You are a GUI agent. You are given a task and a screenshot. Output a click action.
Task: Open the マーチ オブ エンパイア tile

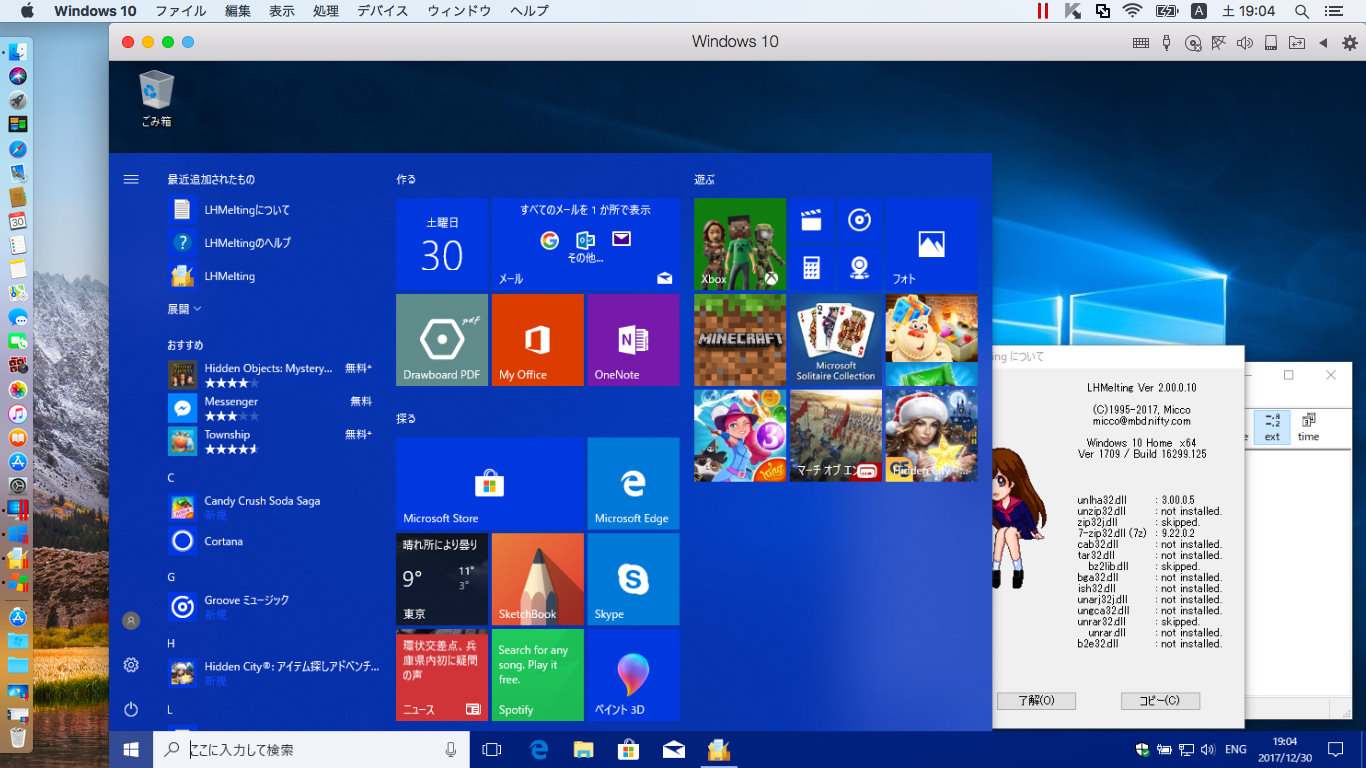(x=836, y=436)
